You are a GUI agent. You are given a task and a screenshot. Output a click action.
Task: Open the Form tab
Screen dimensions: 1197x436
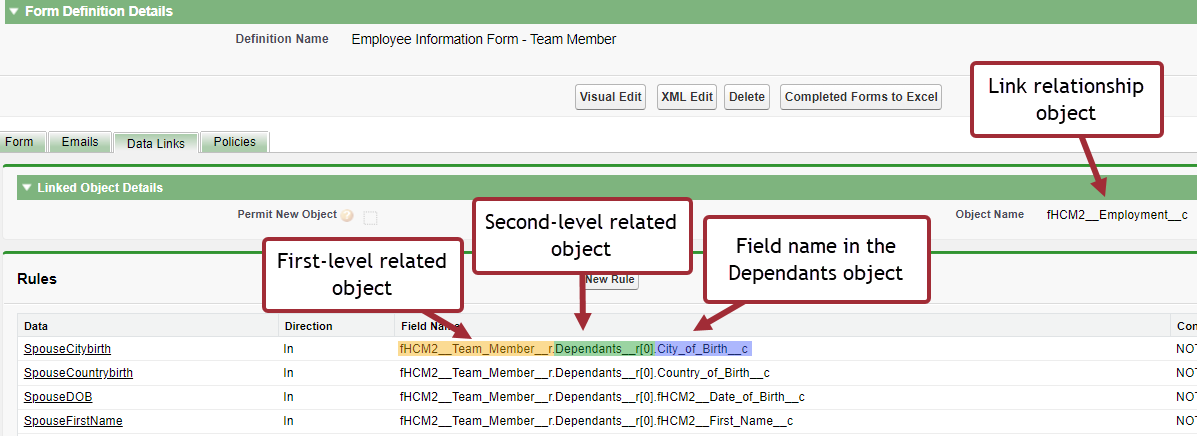coord(19,142)
